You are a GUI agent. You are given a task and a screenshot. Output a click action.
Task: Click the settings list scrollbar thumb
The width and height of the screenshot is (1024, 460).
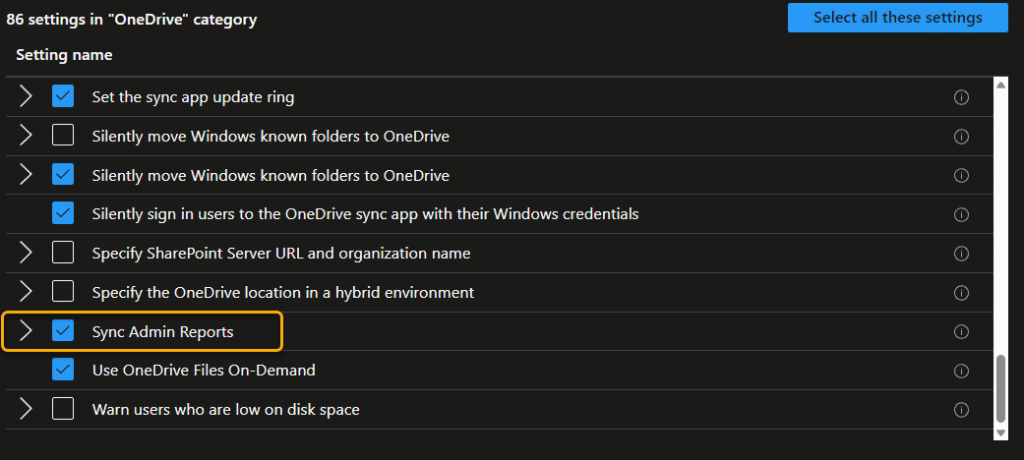[x=1000, y=389]
